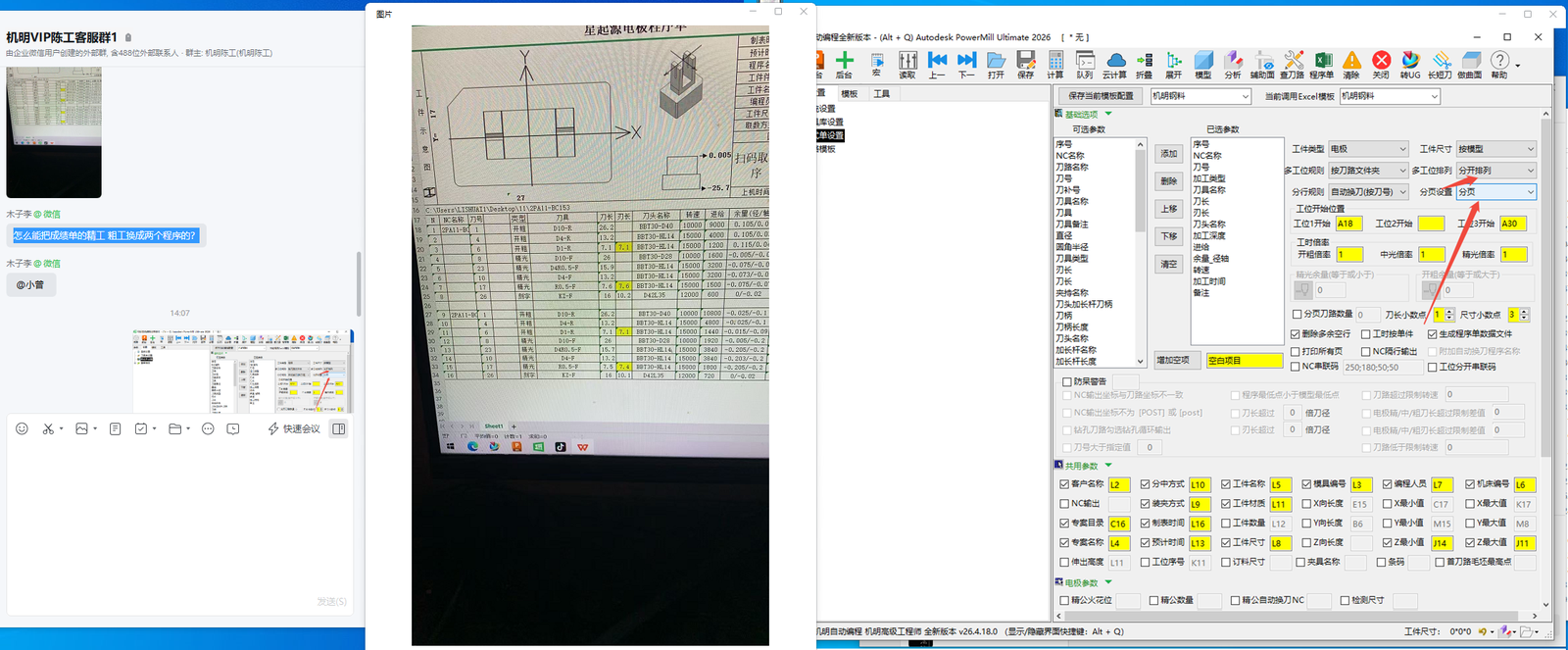Open the 多工位规则 dropdown
The image size is (1568, 650).
coord(1368,171)
